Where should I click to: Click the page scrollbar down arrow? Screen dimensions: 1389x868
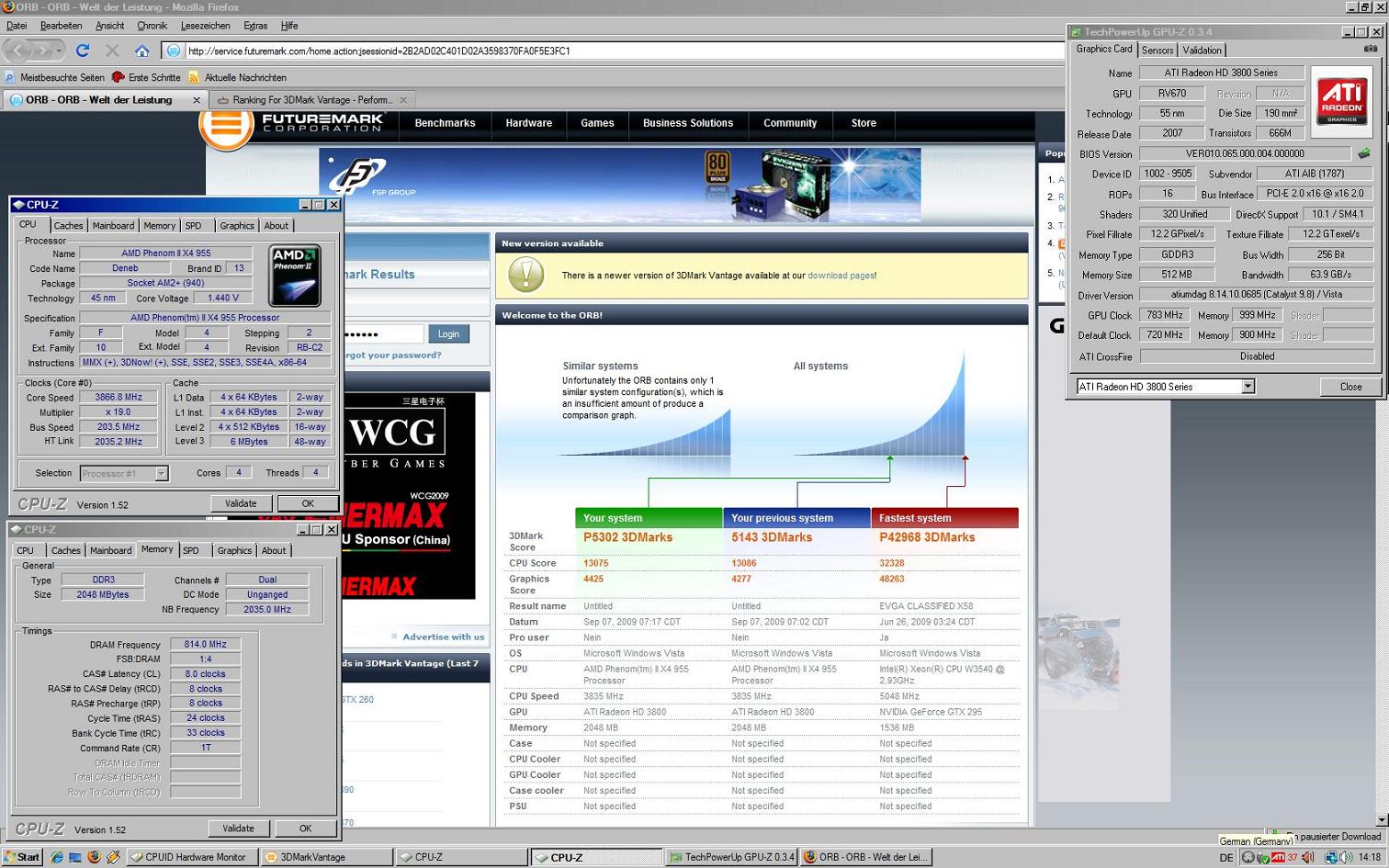1381,820
